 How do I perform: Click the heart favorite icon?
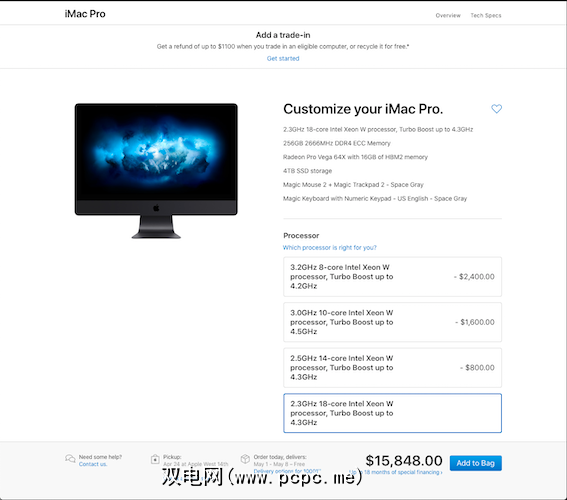click(x=496, y=108)
